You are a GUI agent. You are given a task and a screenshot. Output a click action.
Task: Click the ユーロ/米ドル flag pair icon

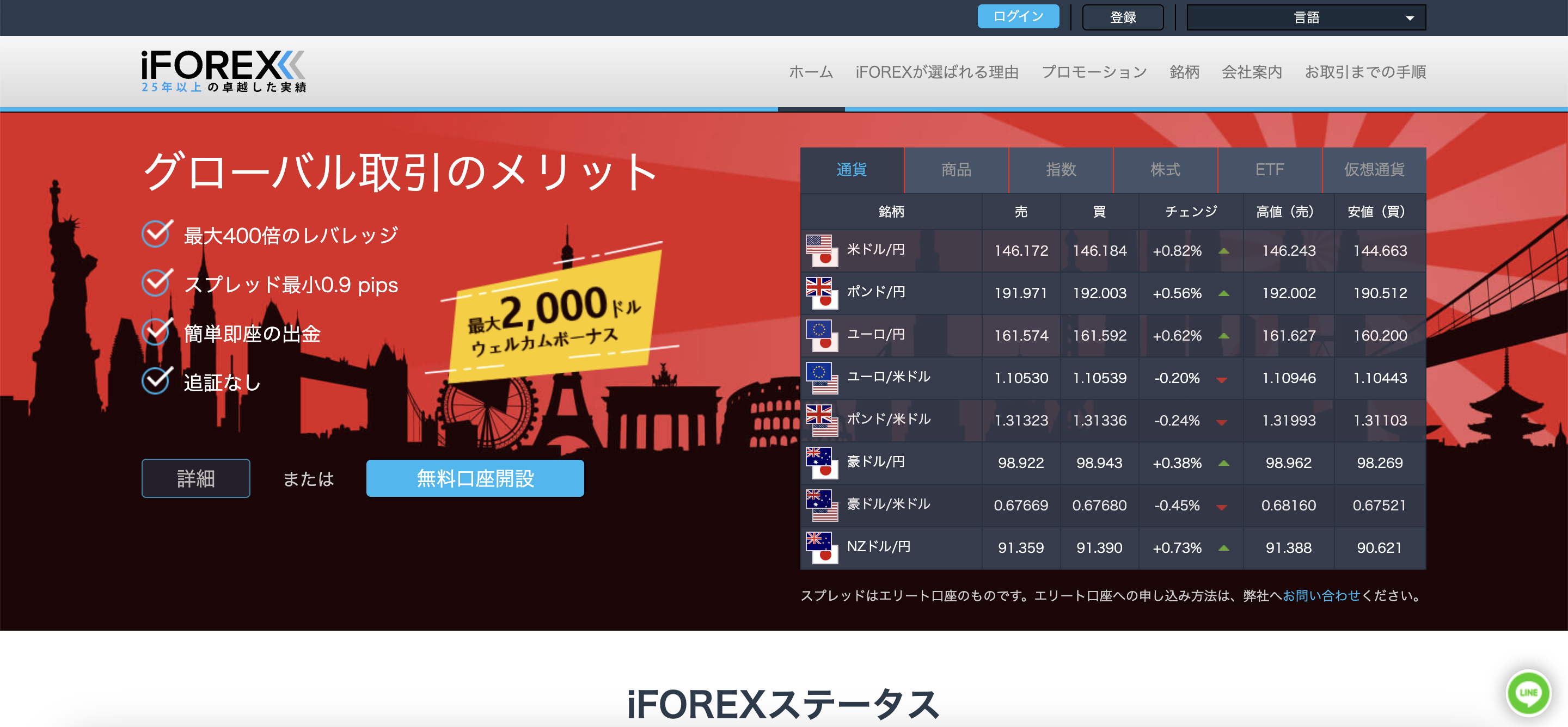click(x=822, y=378)
